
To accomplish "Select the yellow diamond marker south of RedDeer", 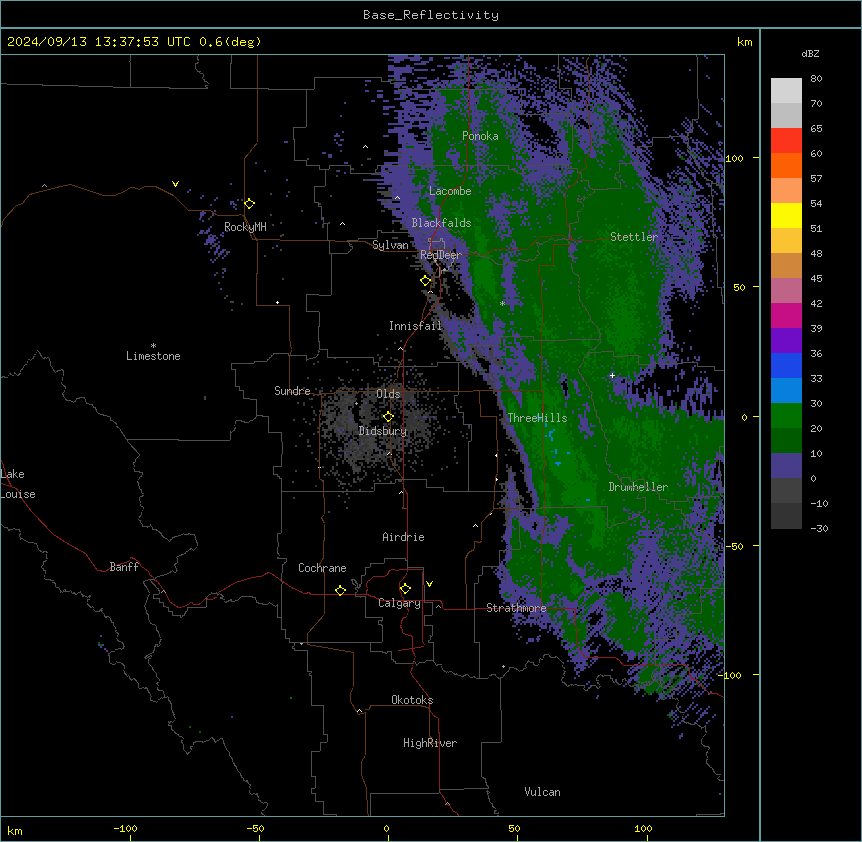I will point(426,281).
